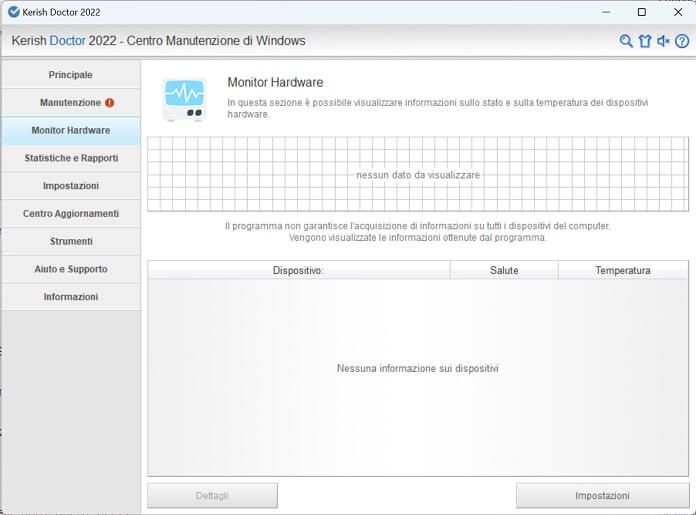696x515 pixels.
Task: Close the Kerish Doctor window
Action: click(x=678, y=12)
